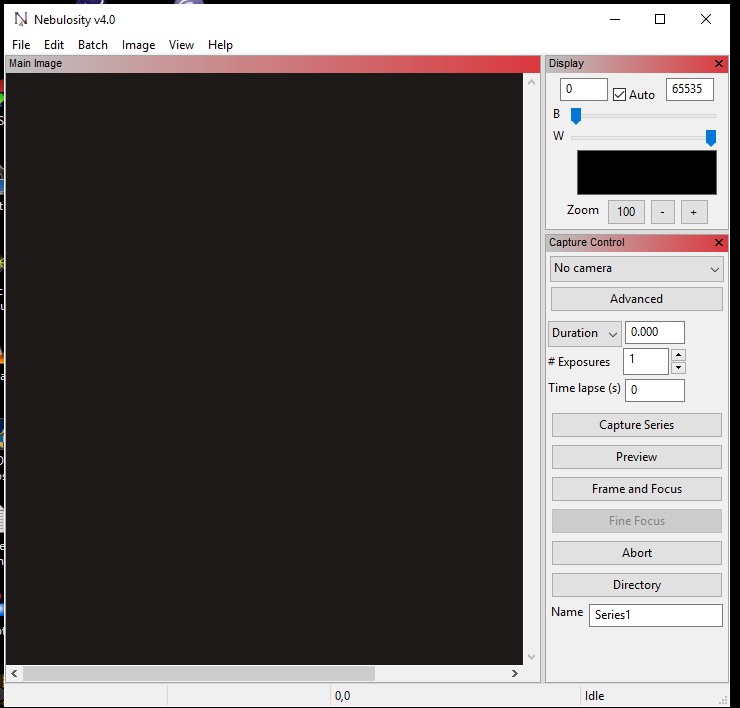Viewport: 740px width, 708px height.
Task: Click the horizontal scrollbar right arrow
Action: tap(514, 674)
